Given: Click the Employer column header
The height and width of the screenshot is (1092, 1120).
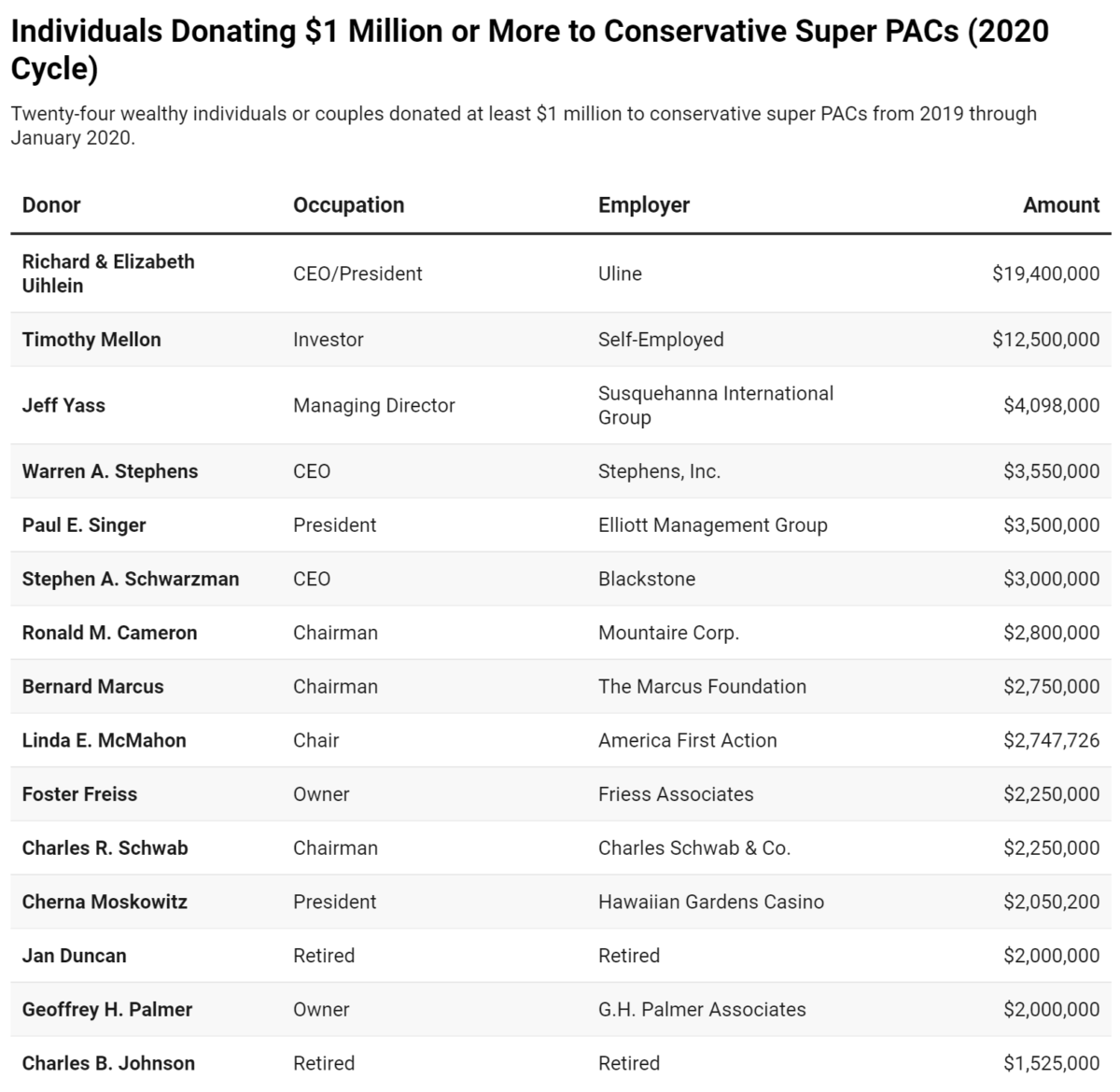Looking at the screenshot, I should coord(643,205).
